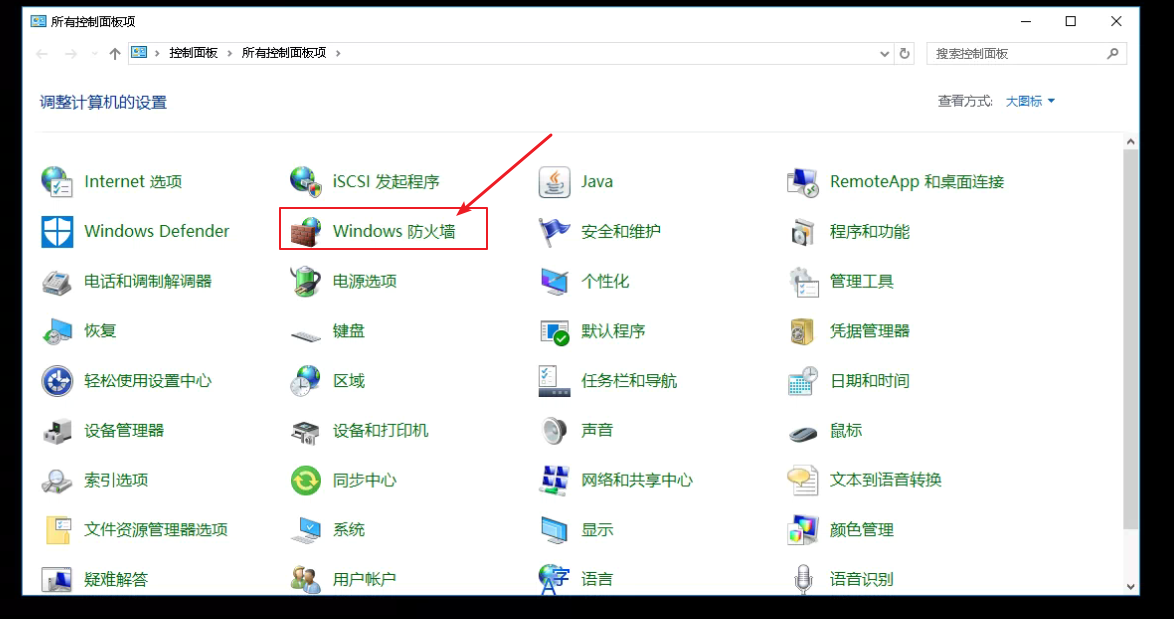Click the scrollbar down arrow
The width and height of the screenshot is (1174, 619).
click(x=1131, y=588)
